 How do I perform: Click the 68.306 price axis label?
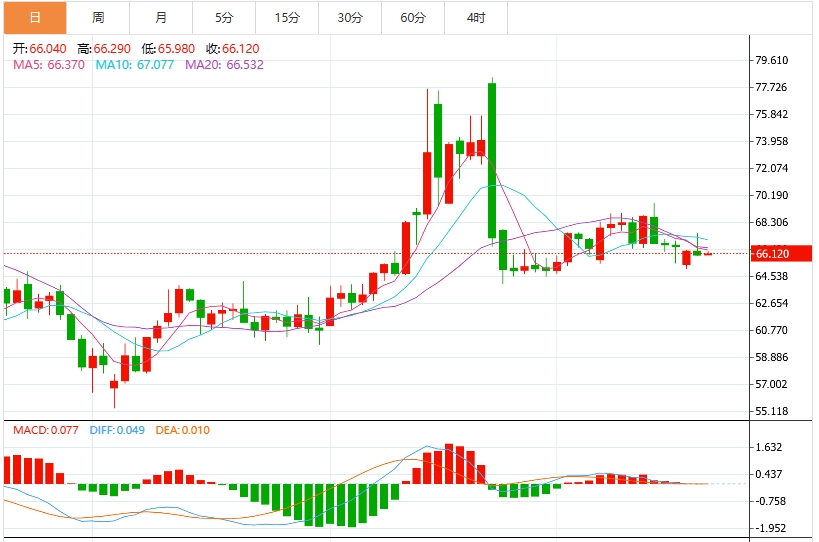click(772, 222)
